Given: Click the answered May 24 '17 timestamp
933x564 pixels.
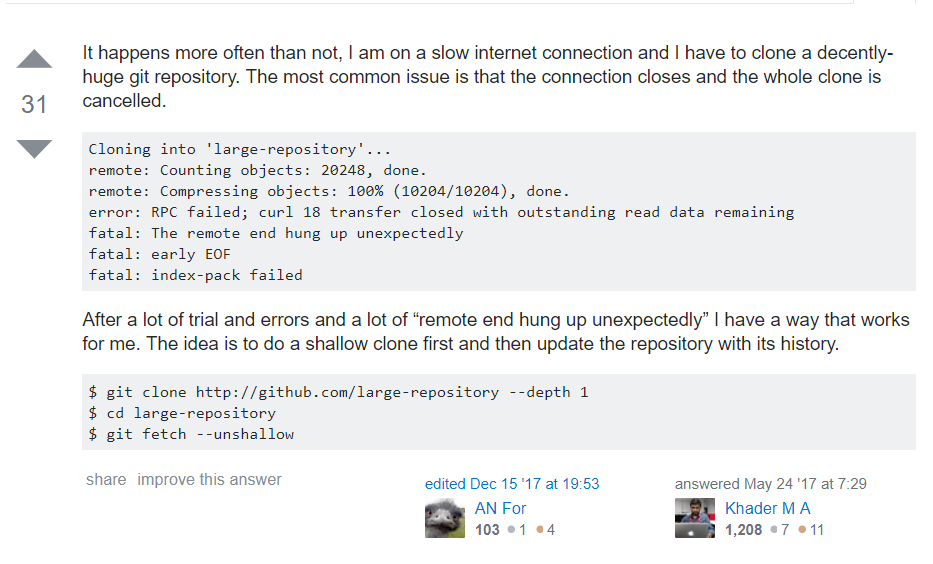Looking at the screenshot, I should 770,484.
